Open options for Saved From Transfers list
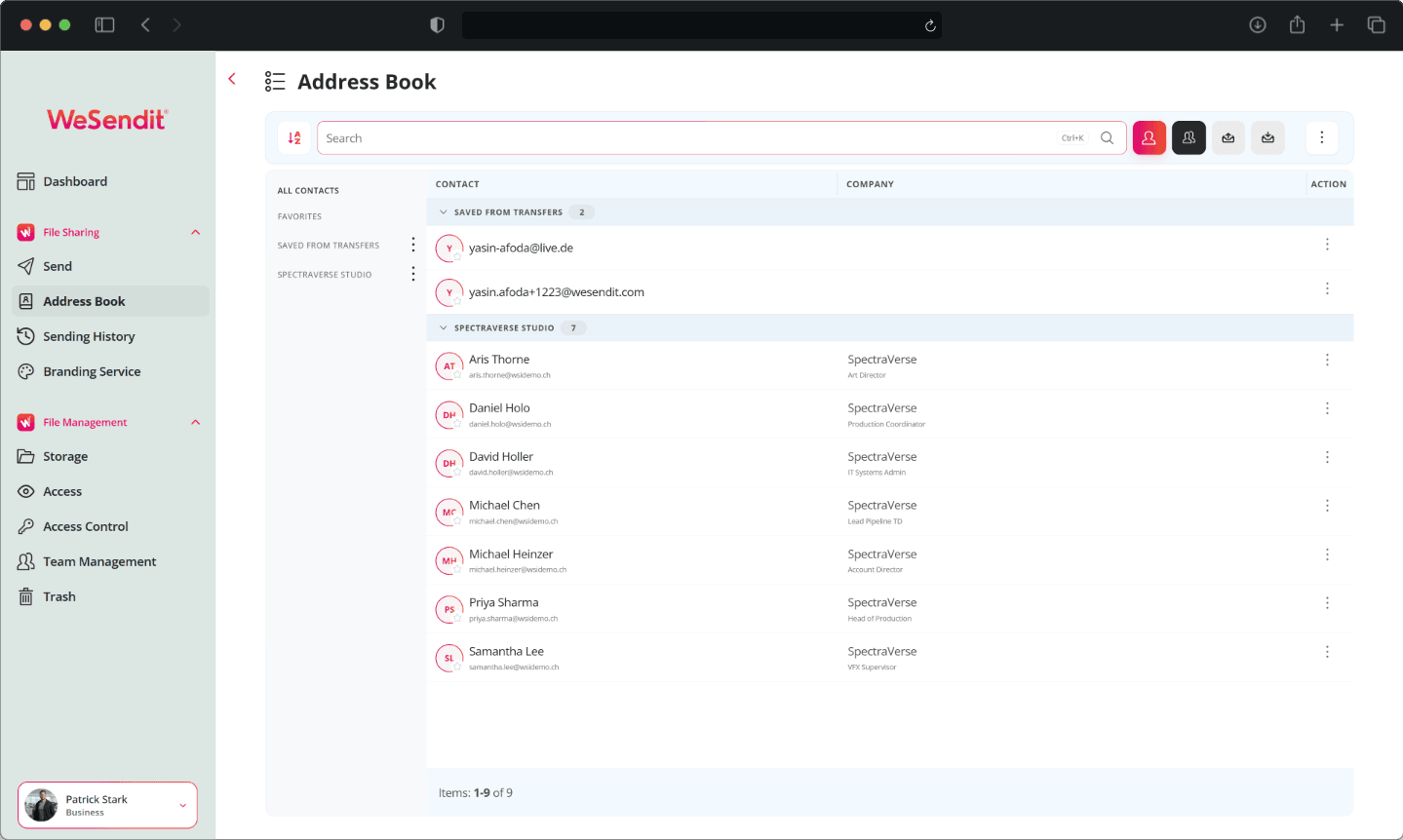The image size is (1403, 840). (413, 245)
